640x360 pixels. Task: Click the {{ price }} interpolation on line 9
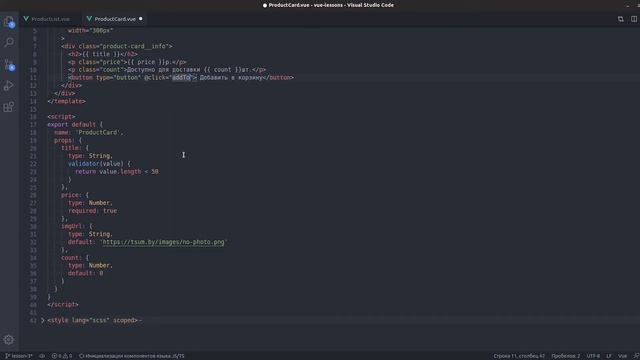tap(147, 62)
